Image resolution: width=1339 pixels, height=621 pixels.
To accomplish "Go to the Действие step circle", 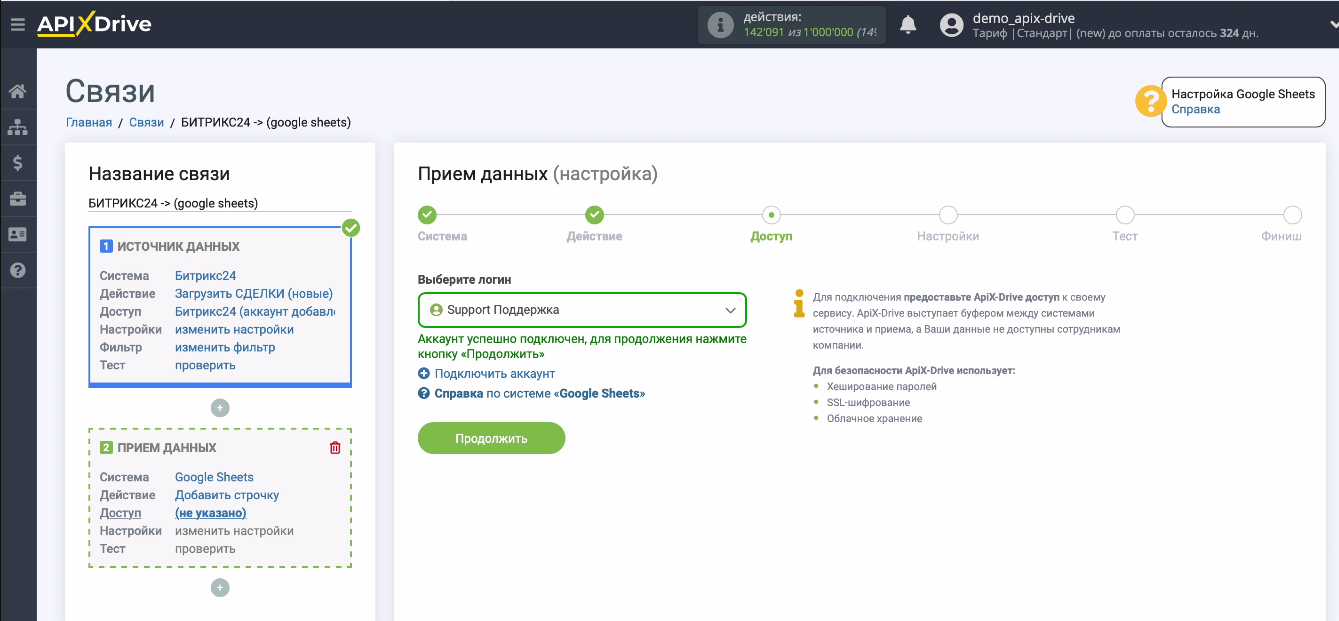I will (x=594, y=215).
